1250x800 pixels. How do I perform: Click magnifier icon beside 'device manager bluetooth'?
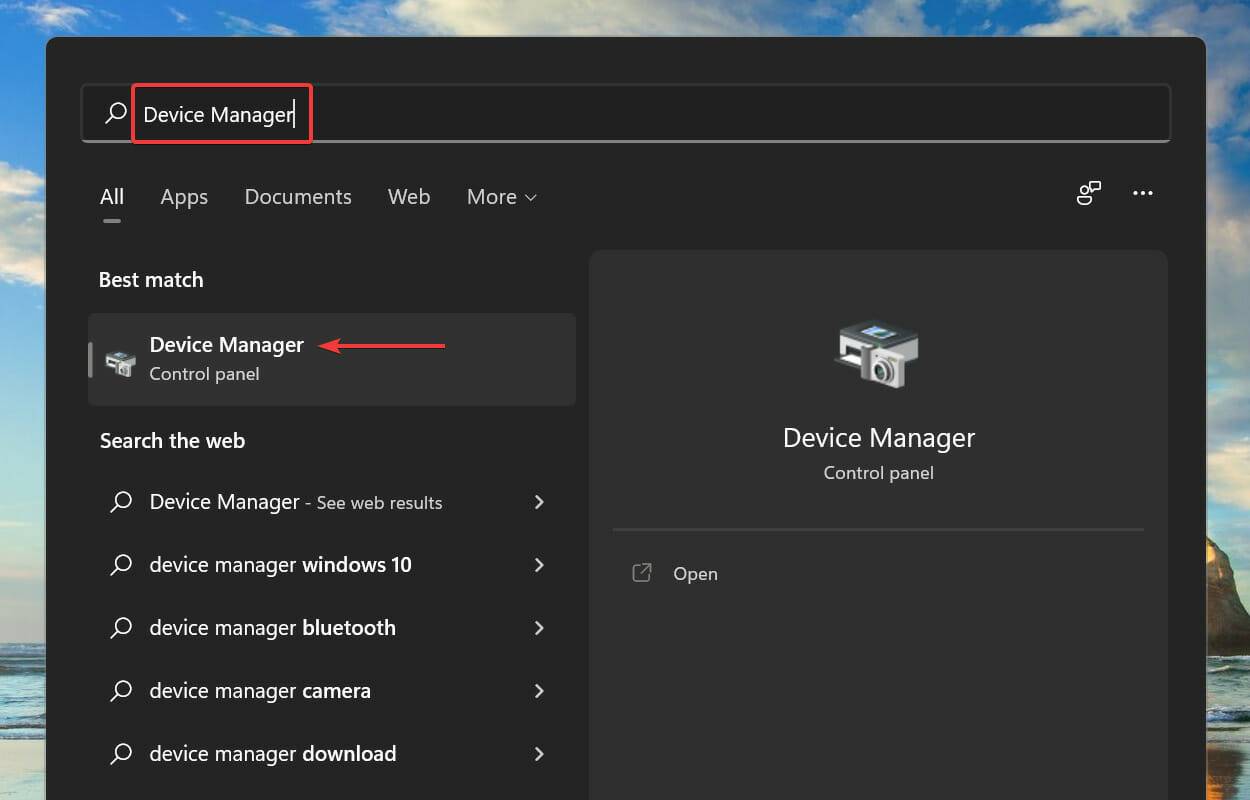click(x=121, y=628)
